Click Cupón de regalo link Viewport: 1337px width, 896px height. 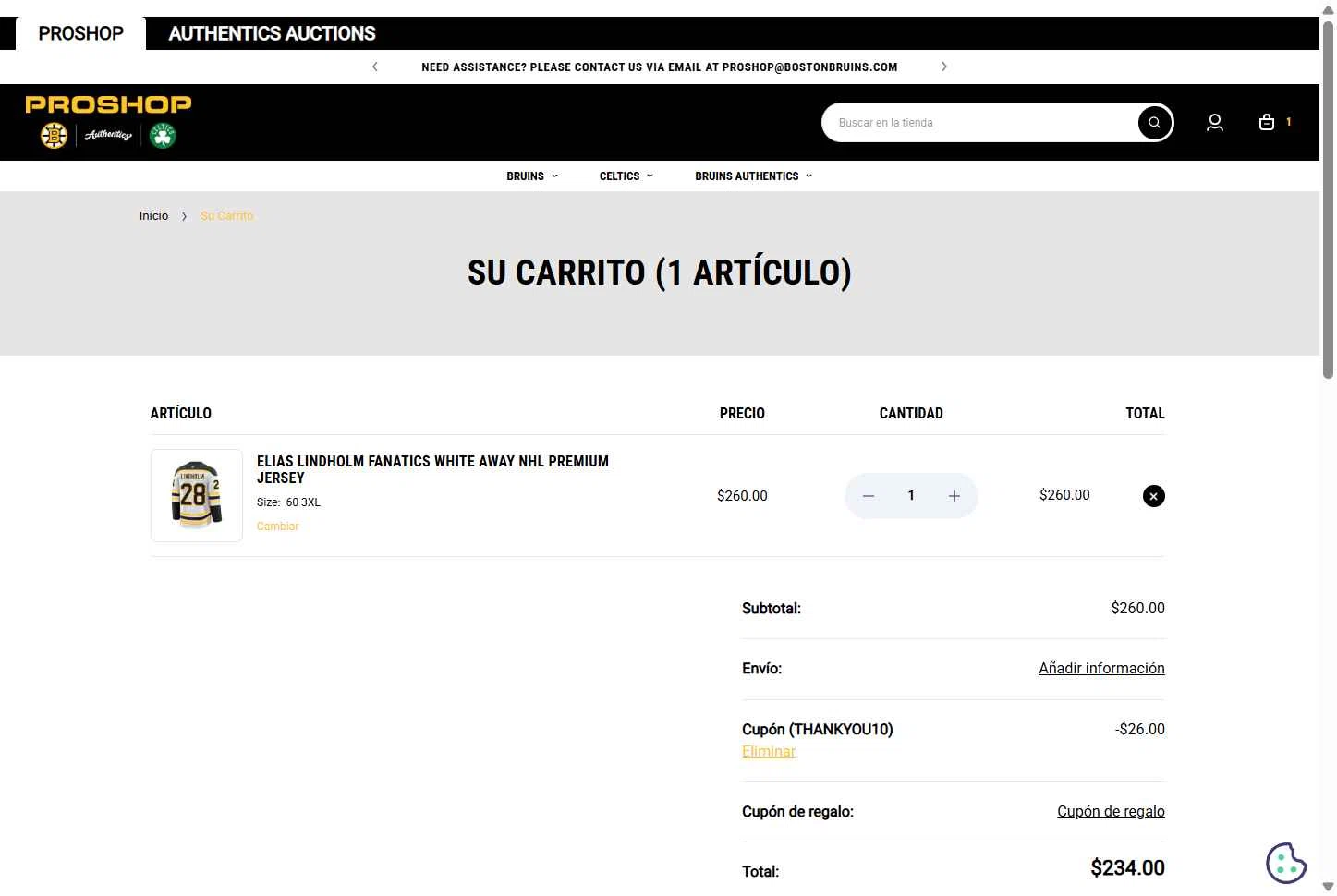pyautogui.click(x=1111, y=811)
